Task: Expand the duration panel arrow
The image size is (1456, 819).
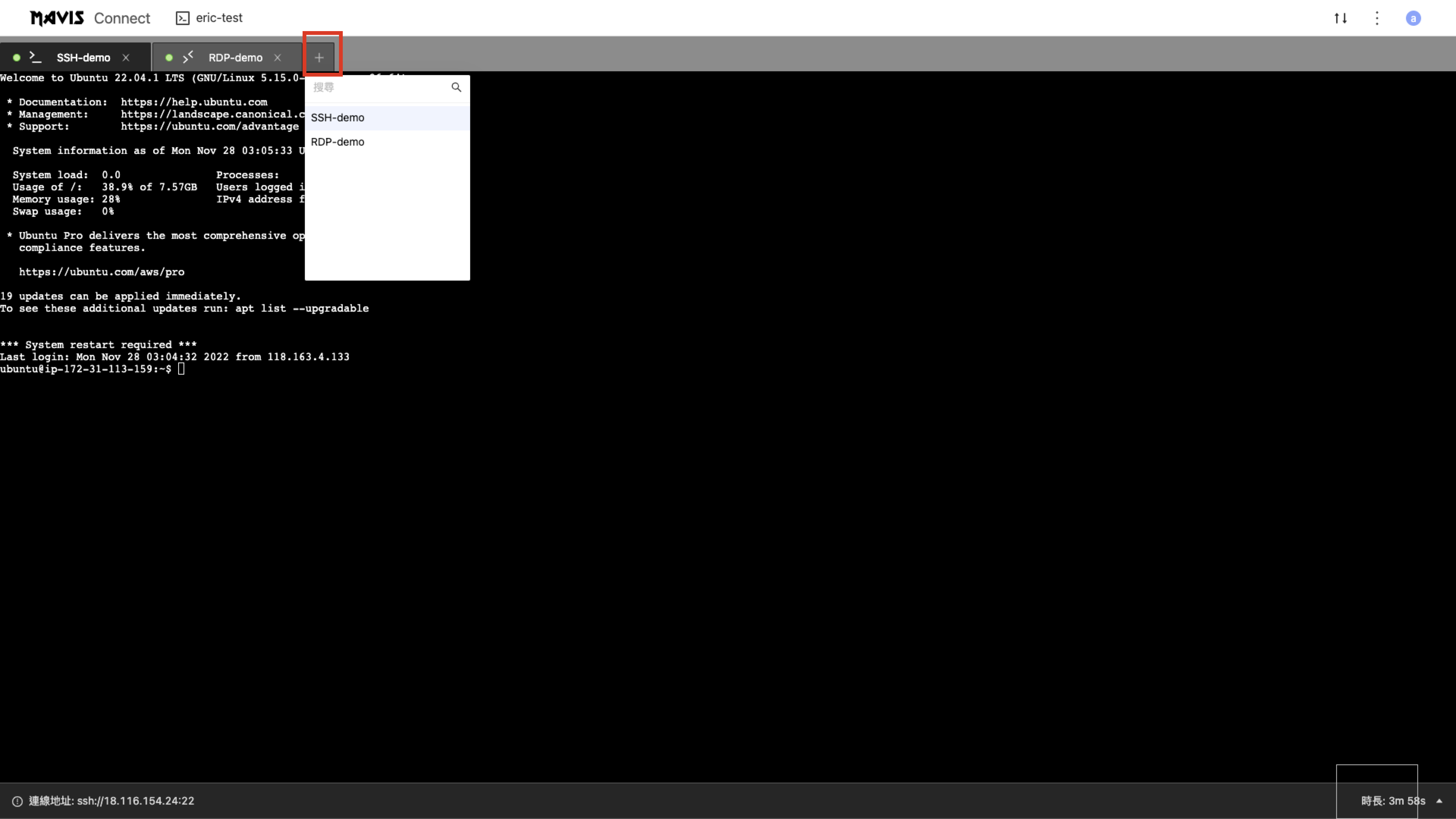Action: click(x=1439, y=801)
